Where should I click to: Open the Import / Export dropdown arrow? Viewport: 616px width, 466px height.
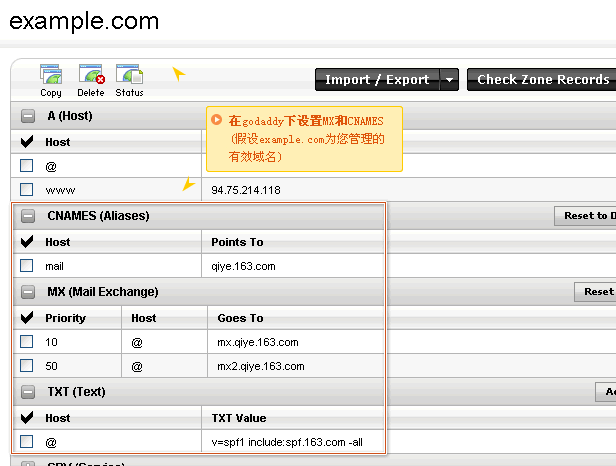(x=449, y=79)
